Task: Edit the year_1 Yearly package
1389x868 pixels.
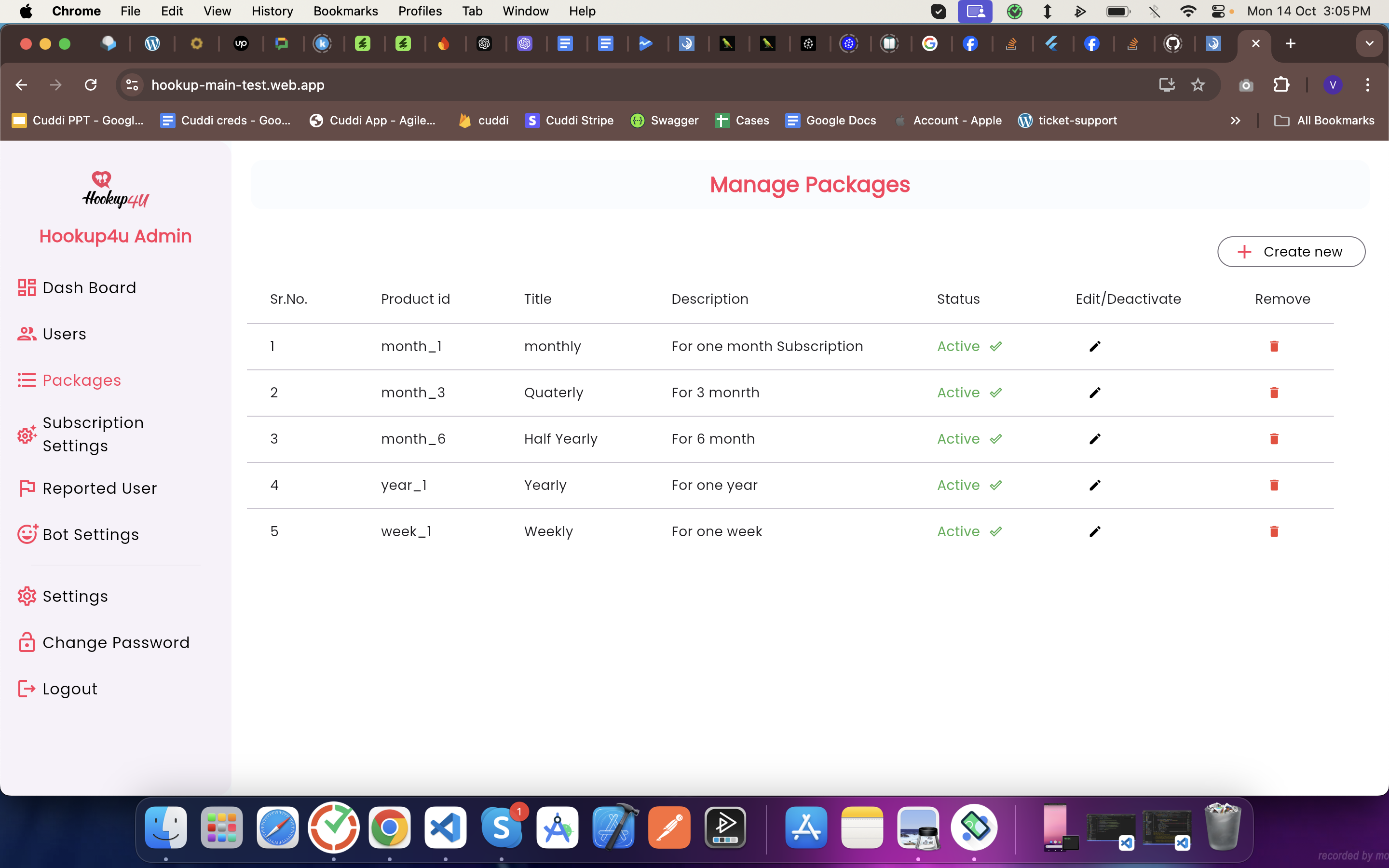Action: coord(1094,485)
